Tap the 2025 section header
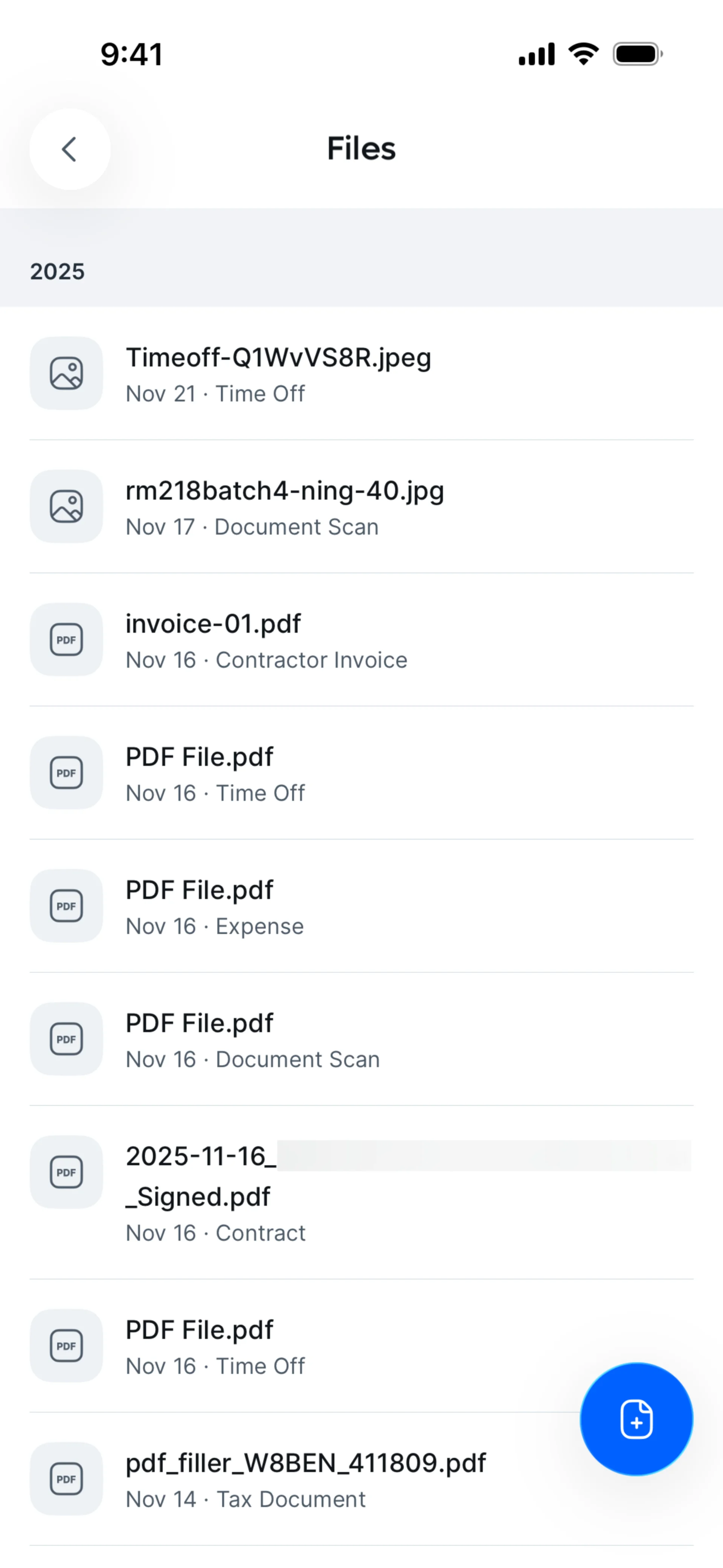The width and height of the screenshot is (723, 1568). coord(58,272)
